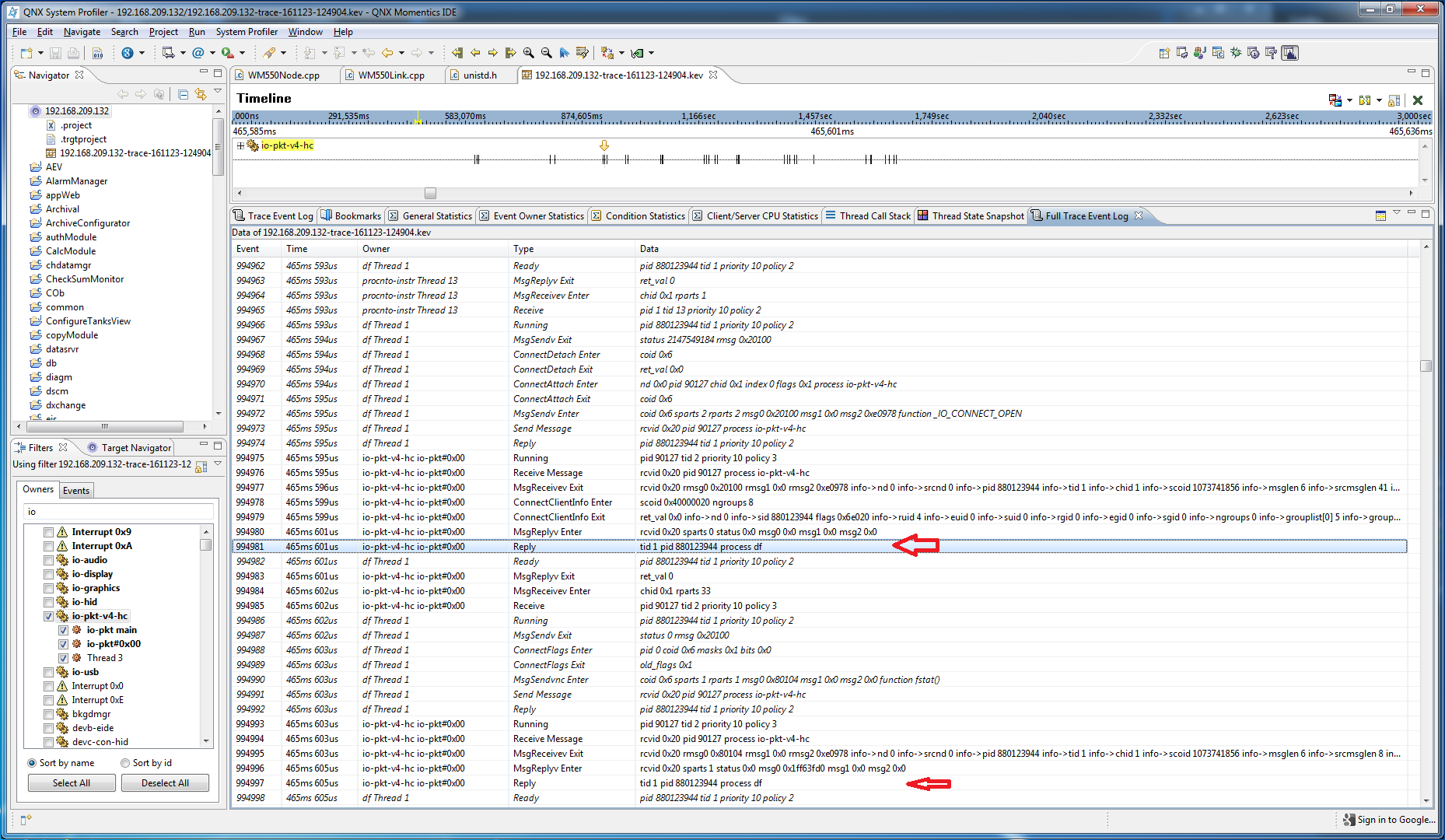Click the zoom in magnifier toolbar icon
Image resolution: width=1445 pixels, height=840 pixels.
pyautogui.click(x=529, y=53)
